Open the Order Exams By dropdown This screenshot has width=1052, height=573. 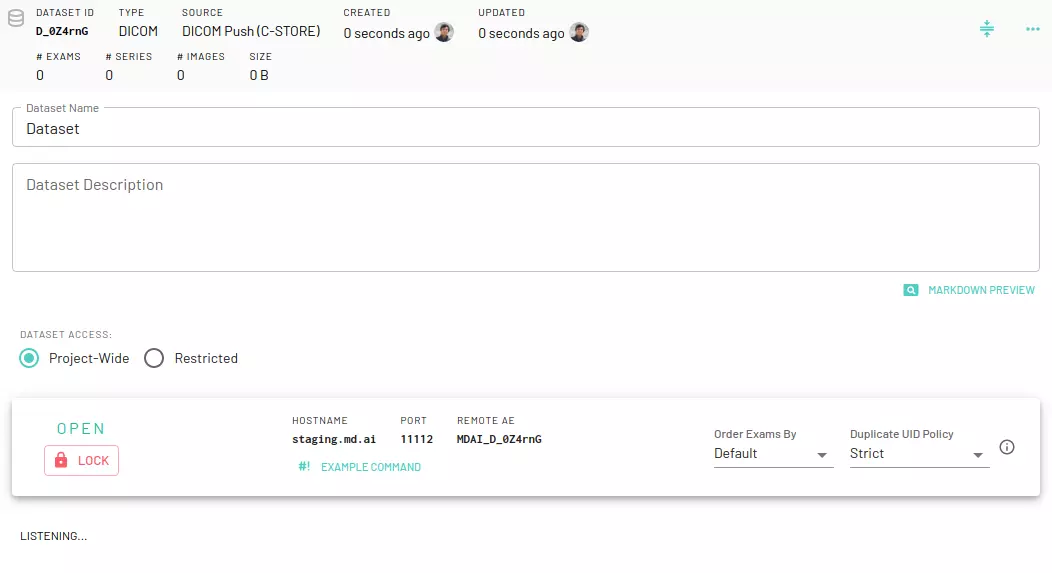click(772, 454)
